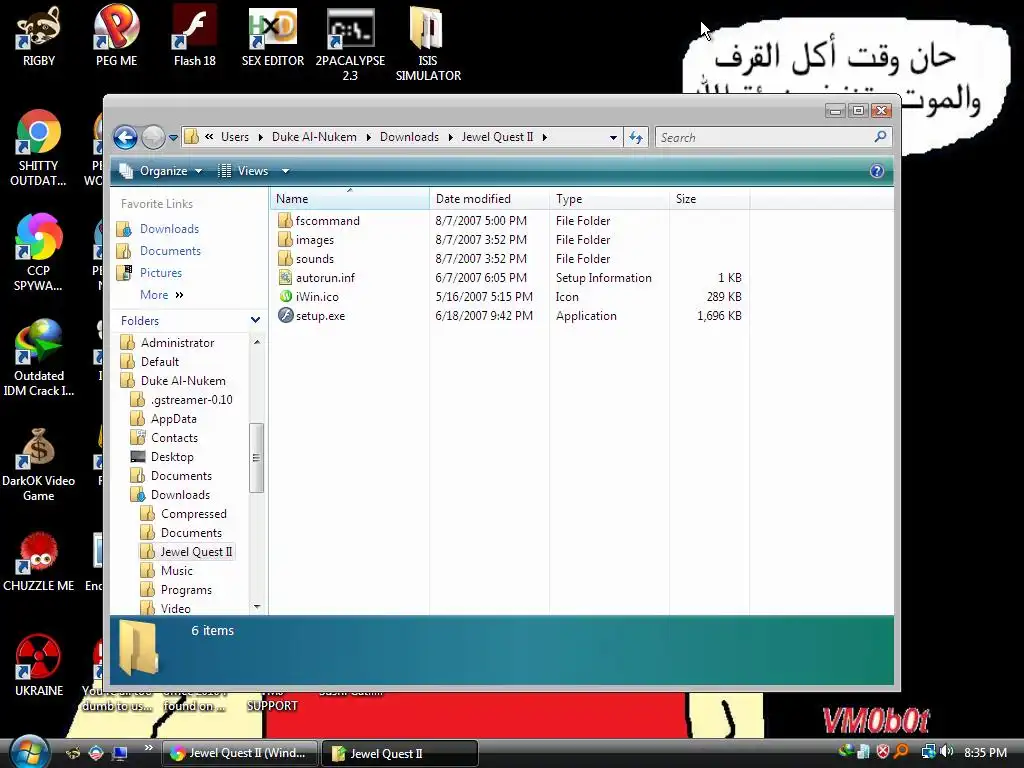The image size is (1024, 768).
Task: Select the fscommand folder icon
Action: coord(285,220)
